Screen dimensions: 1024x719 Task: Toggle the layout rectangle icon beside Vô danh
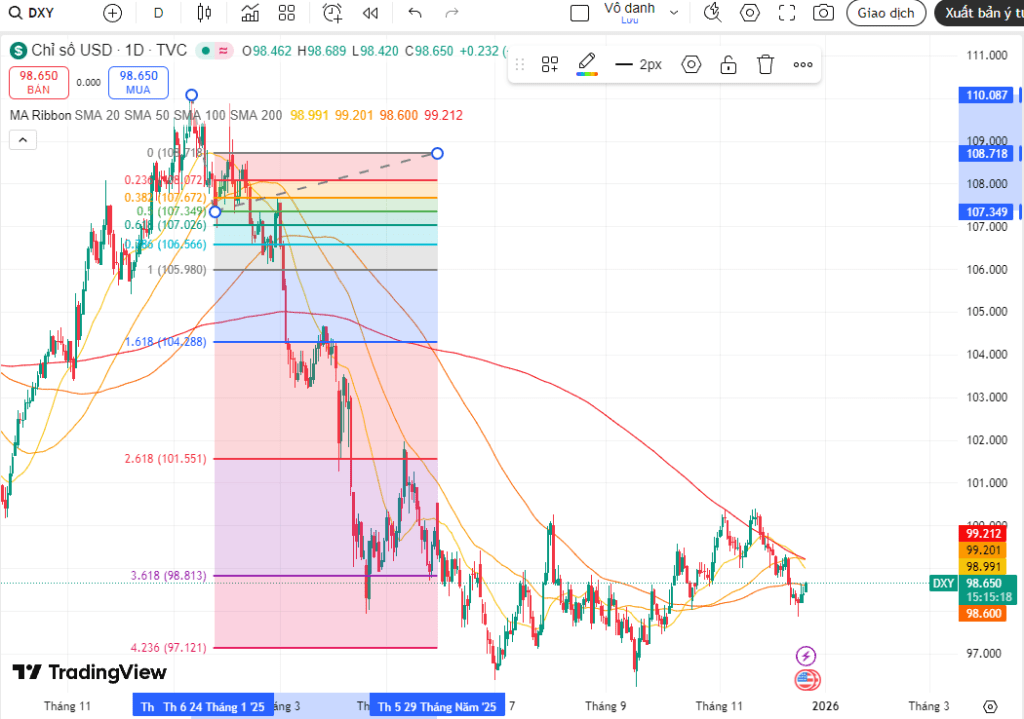click(579, 13)
